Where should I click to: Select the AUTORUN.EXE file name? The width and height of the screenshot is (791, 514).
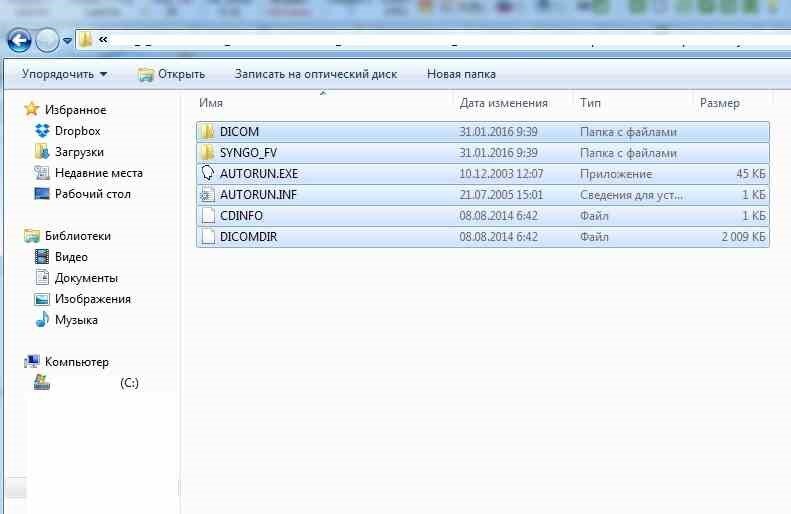click(259, 174)
